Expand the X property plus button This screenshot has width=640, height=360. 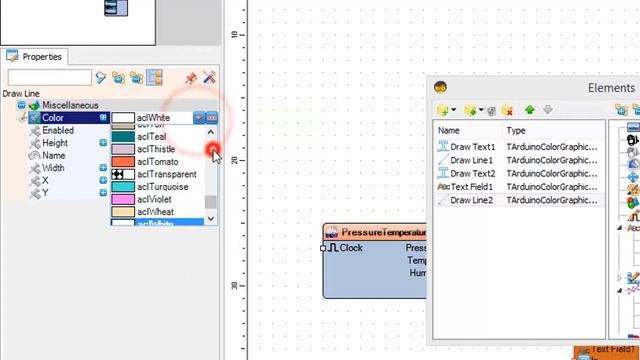coord(103,180)
